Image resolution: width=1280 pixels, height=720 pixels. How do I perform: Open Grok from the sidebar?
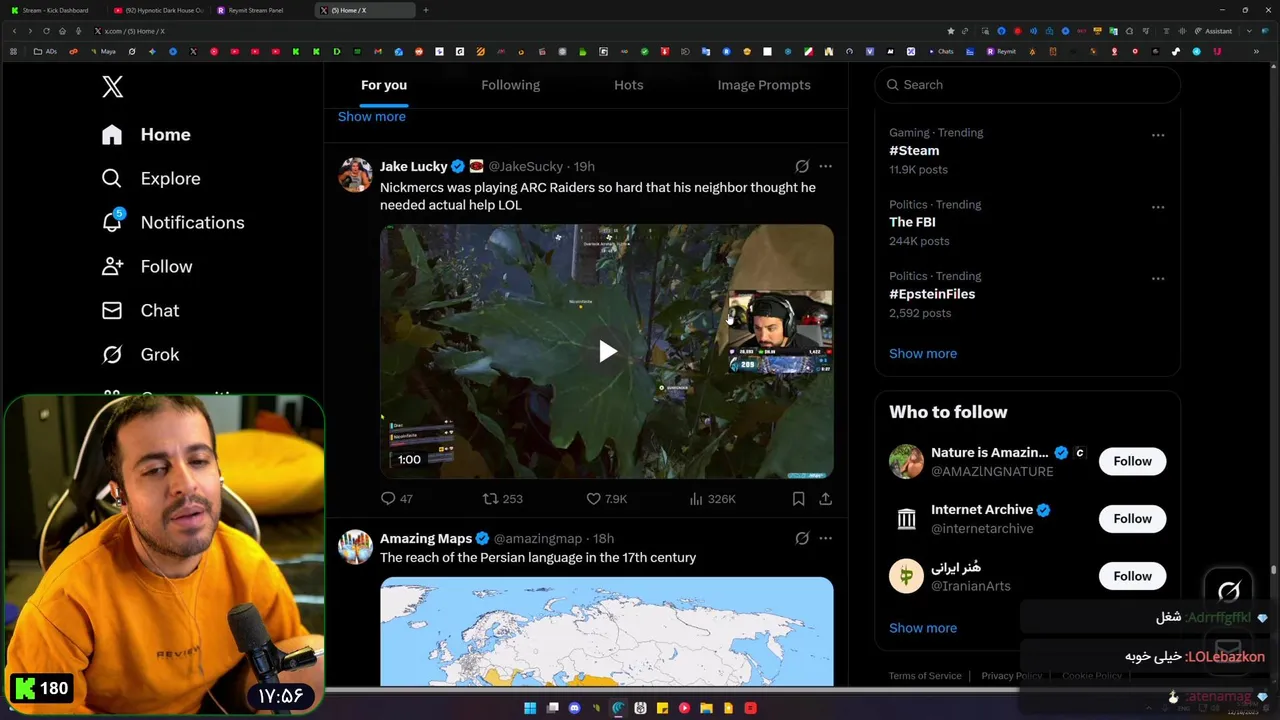[141, 354]
